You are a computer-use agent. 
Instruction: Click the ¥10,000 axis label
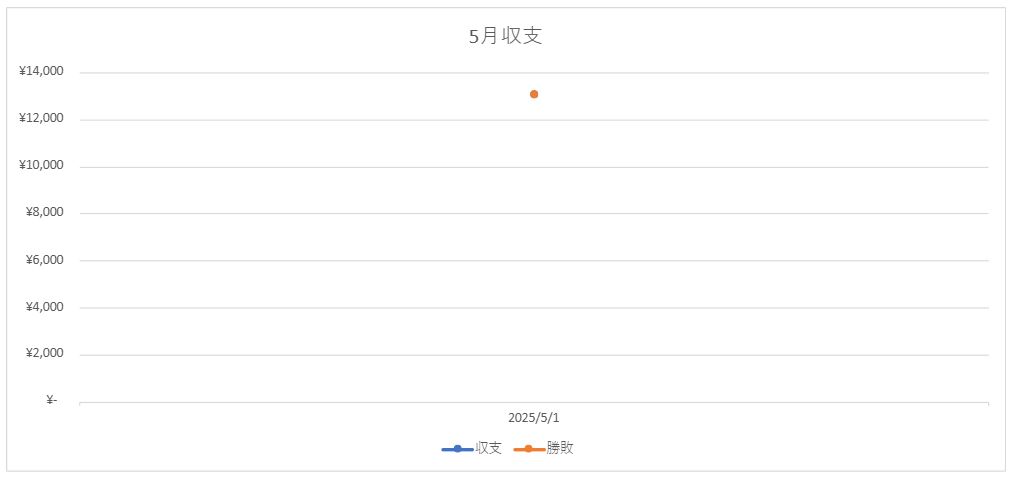pos(41,166)
